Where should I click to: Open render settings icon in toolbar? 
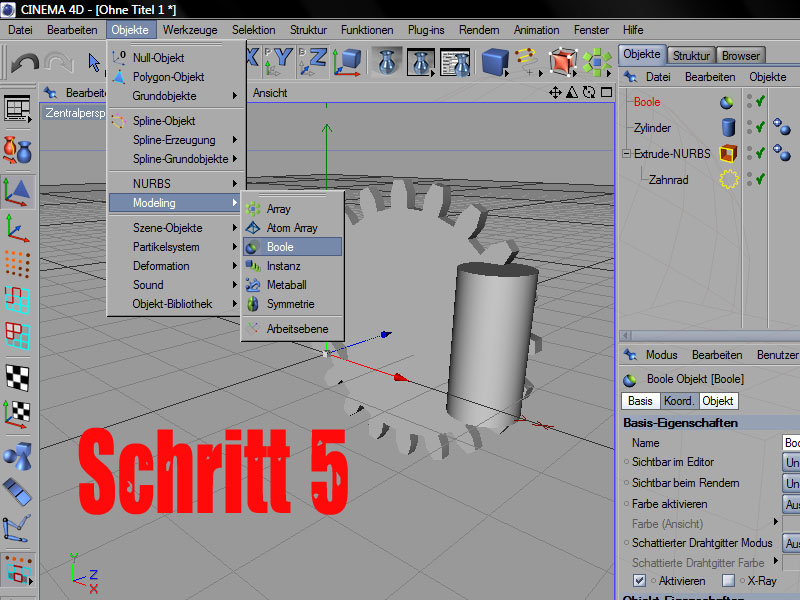point(455,62)
